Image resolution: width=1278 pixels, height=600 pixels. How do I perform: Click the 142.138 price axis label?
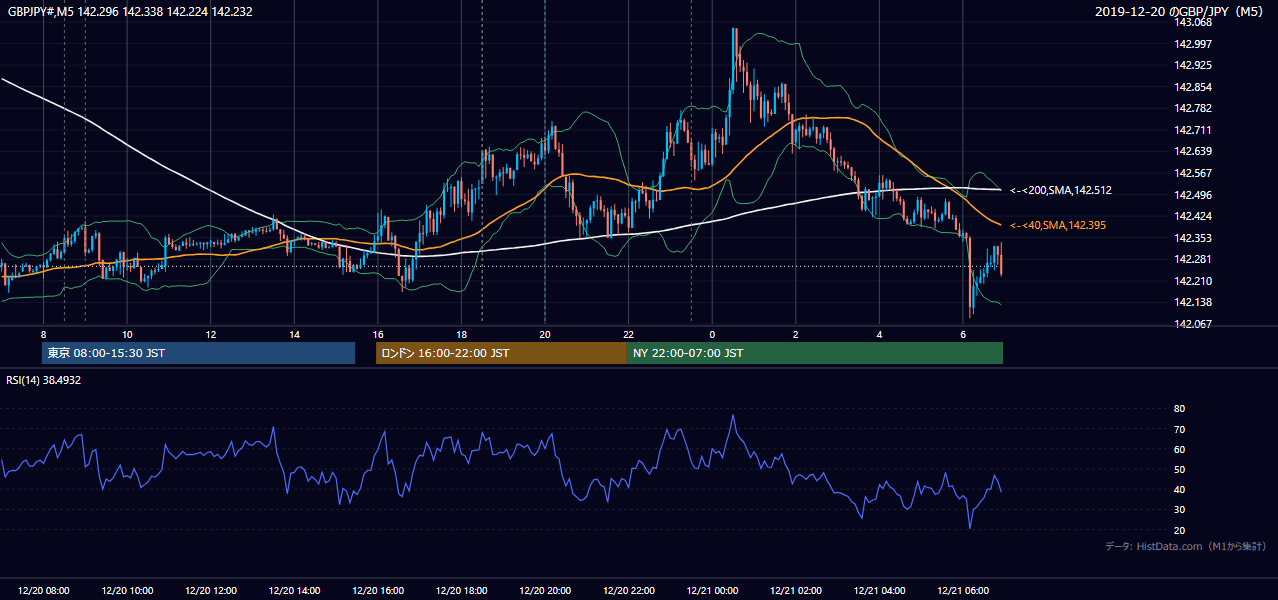[1192, 302]
